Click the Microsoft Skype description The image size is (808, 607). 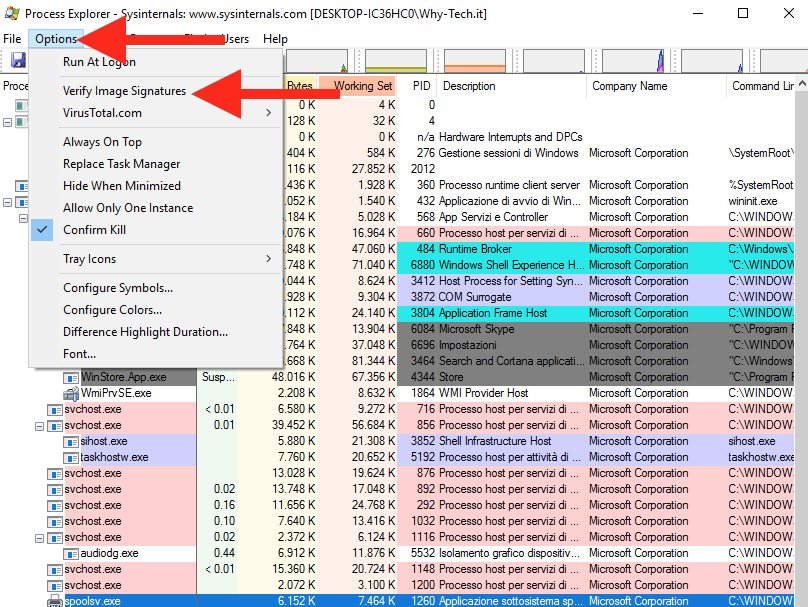(477, 329)
